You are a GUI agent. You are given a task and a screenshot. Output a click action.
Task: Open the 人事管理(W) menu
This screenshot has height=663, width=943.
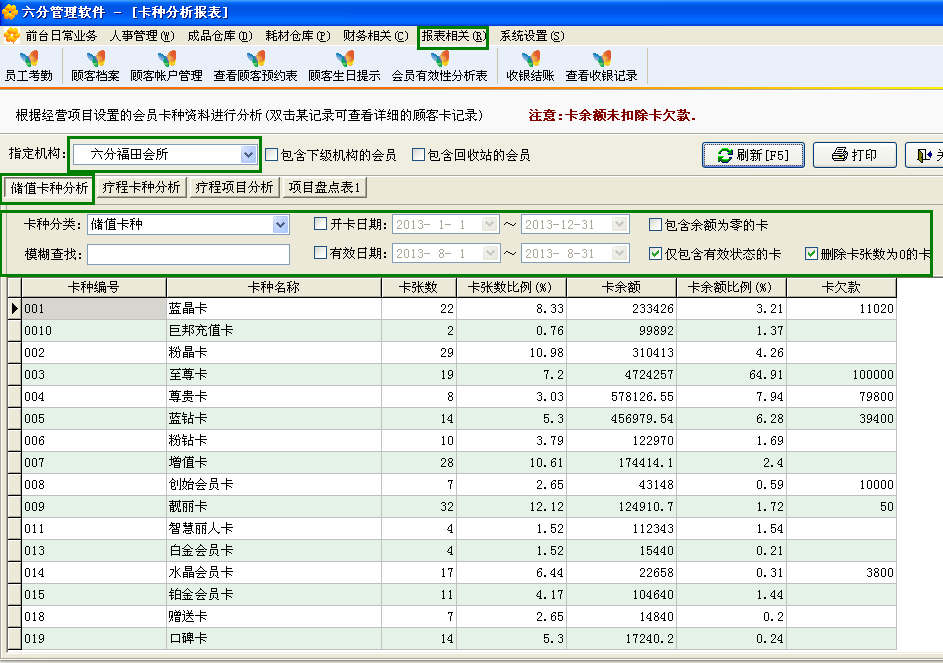tap(142, 36)
